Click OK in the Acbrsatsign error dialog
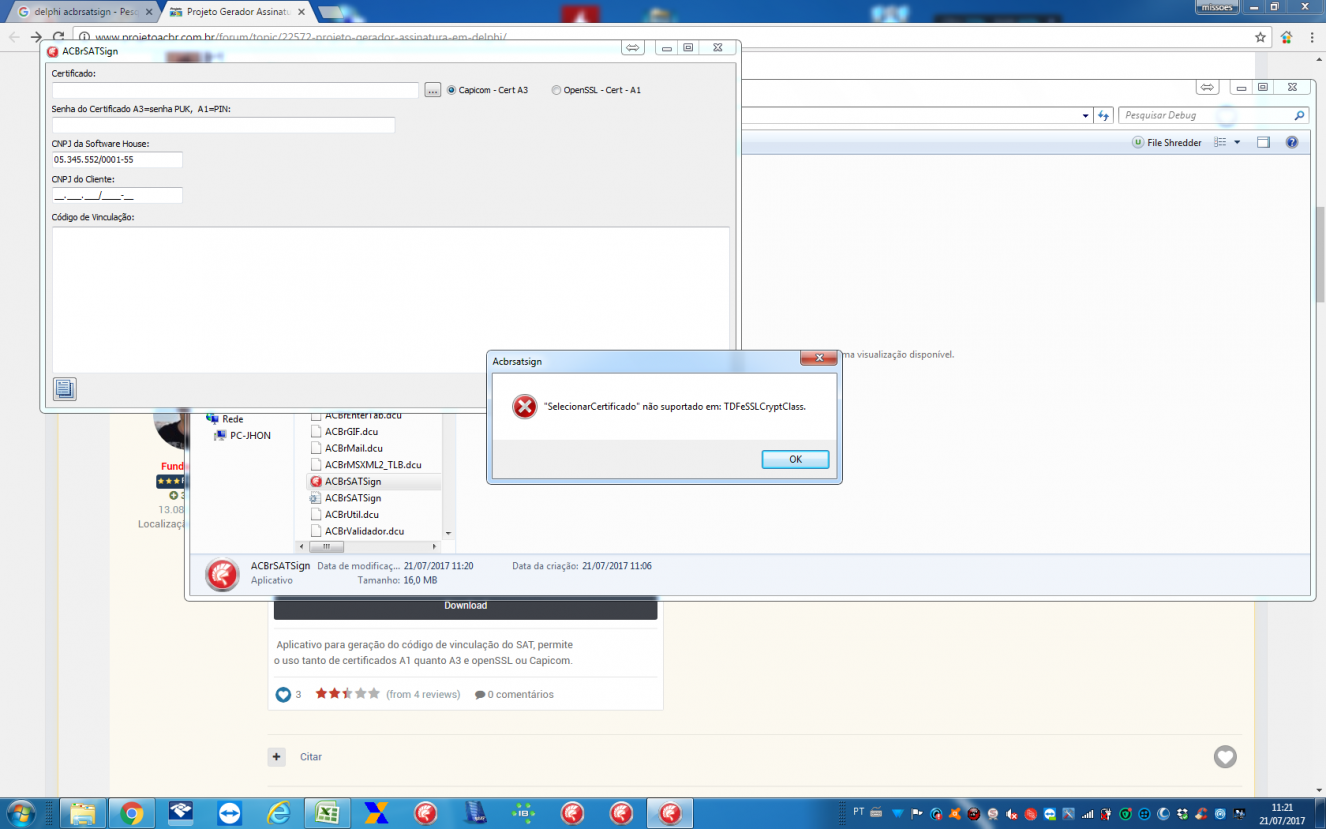 click(x=795, y=460)
